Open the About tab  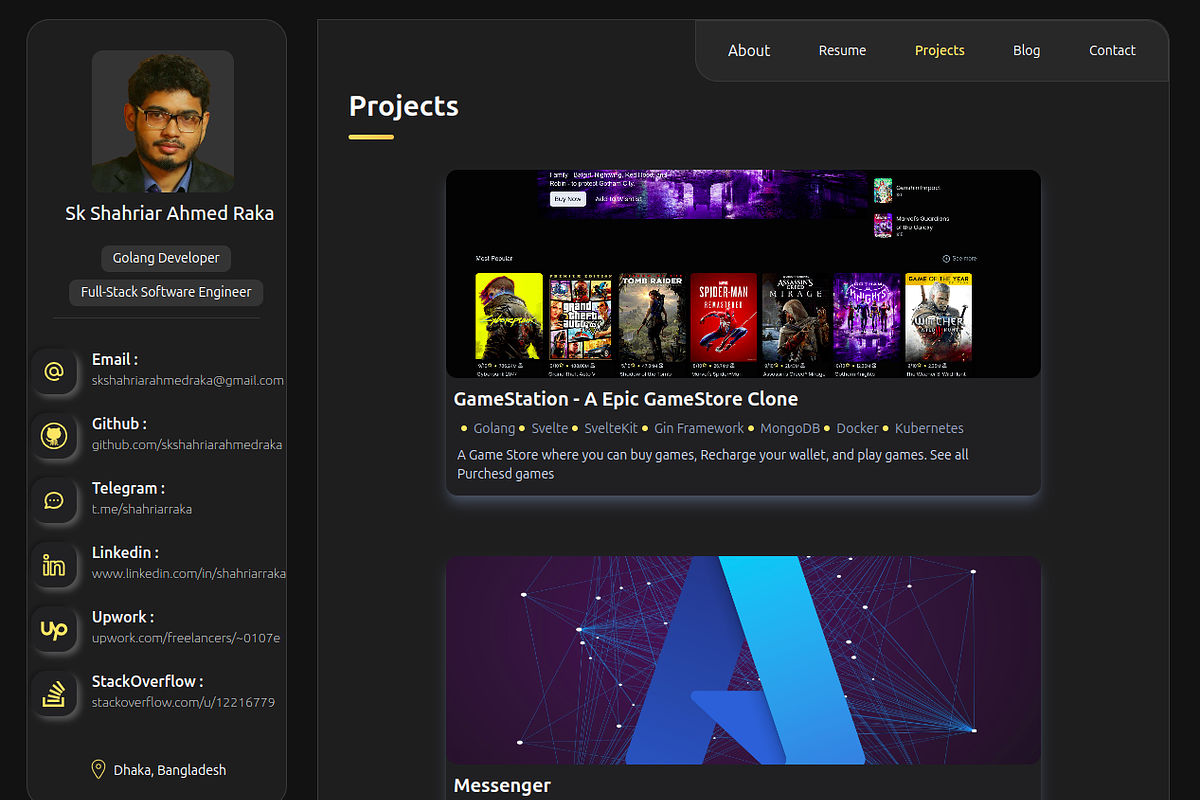(x=749, y=50)
